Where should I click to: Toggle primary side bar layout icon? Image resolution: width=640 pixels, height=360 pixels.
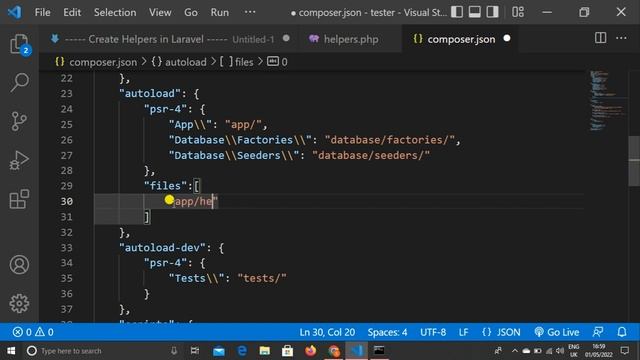(x=457, y=12)
